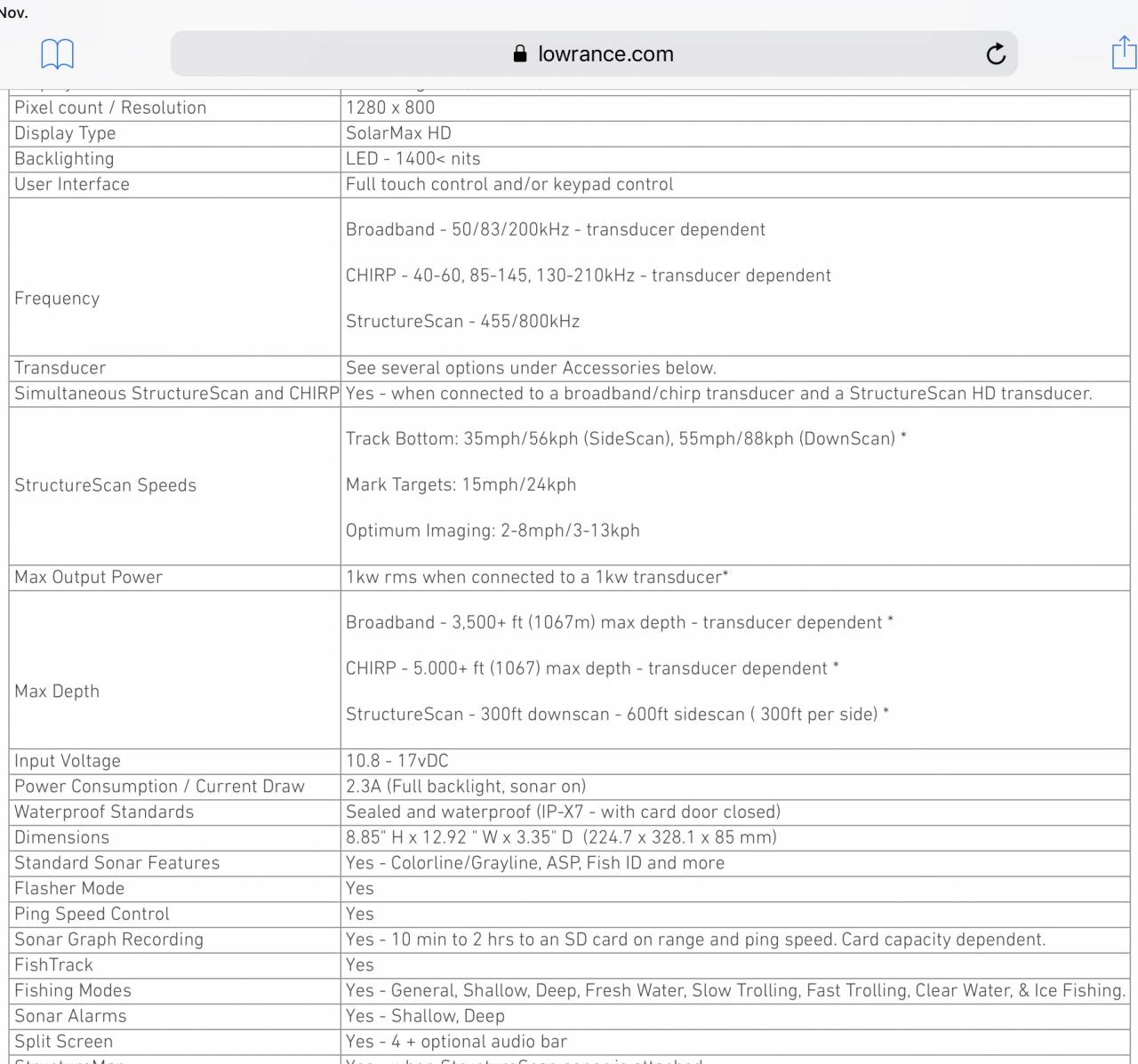Select the 'Yes - Shallow, Deep' sonar alarms value
The height and width of the screenshot is (1064, 1138).
(425, 1016)
